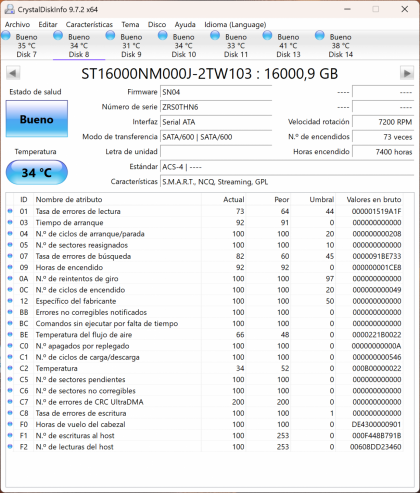
Task: Click status dot for attribute BB
Action: (x=10, y=312)
